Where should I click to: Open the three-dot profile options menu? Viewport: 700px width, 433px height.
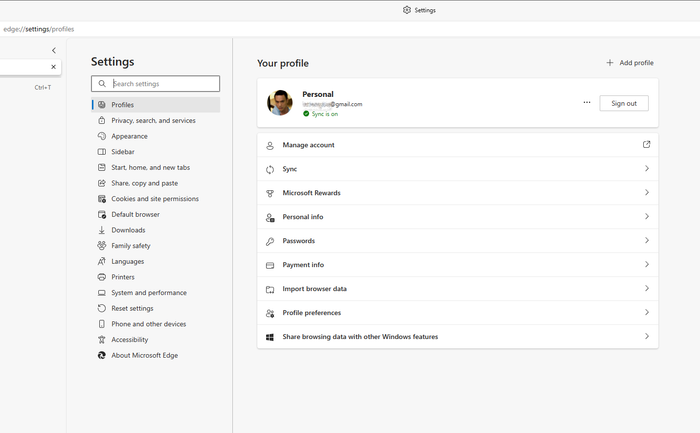587,103
